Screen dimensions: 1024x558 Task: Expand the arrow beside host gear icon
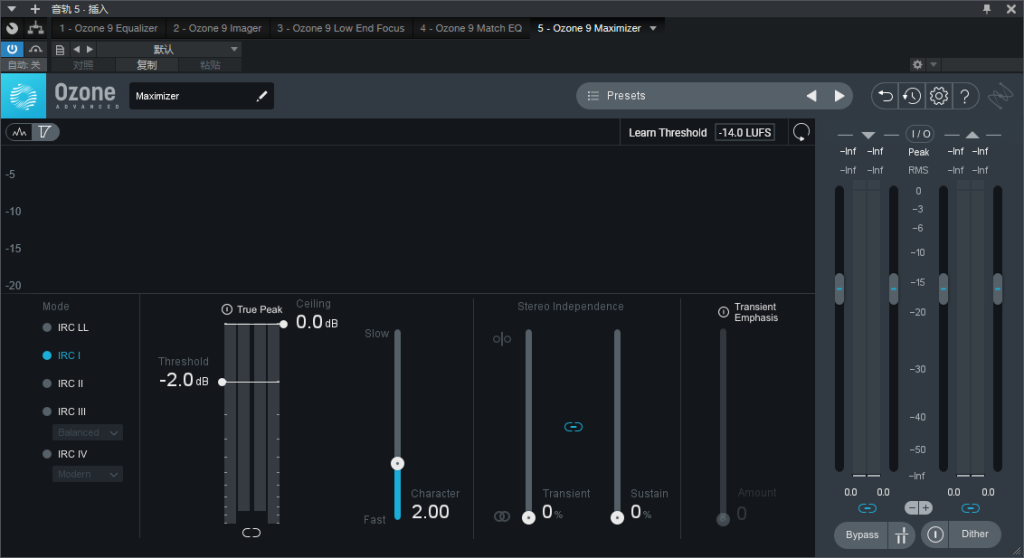point(933,65)
